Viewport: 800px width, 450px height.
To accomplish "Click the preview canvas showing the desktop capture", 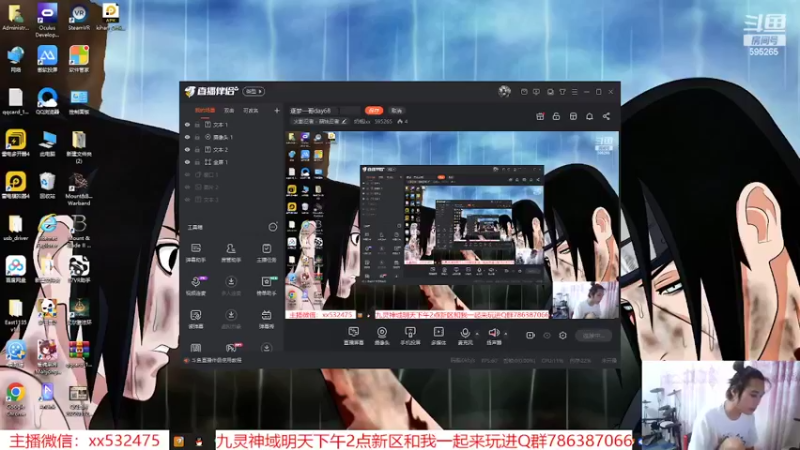I will (x=452, y=226).
